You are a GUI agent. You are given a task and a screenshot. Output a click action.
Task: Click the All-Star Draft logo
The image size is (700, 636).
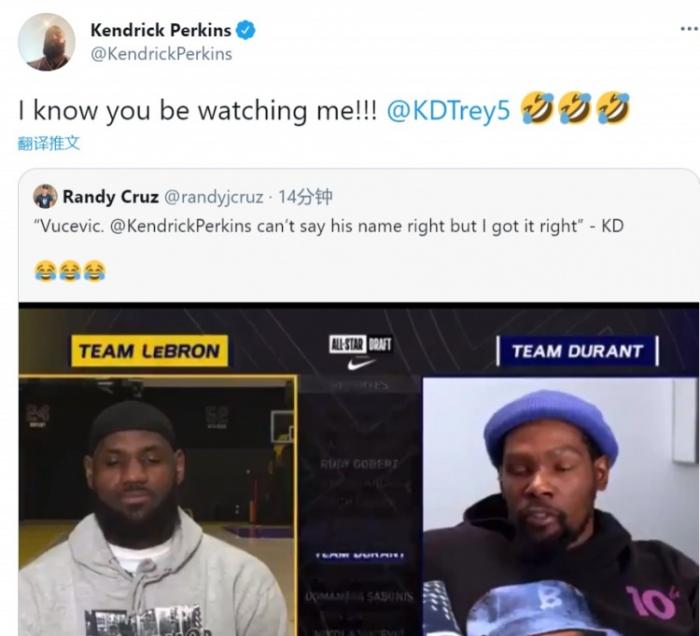click(361, 344)
